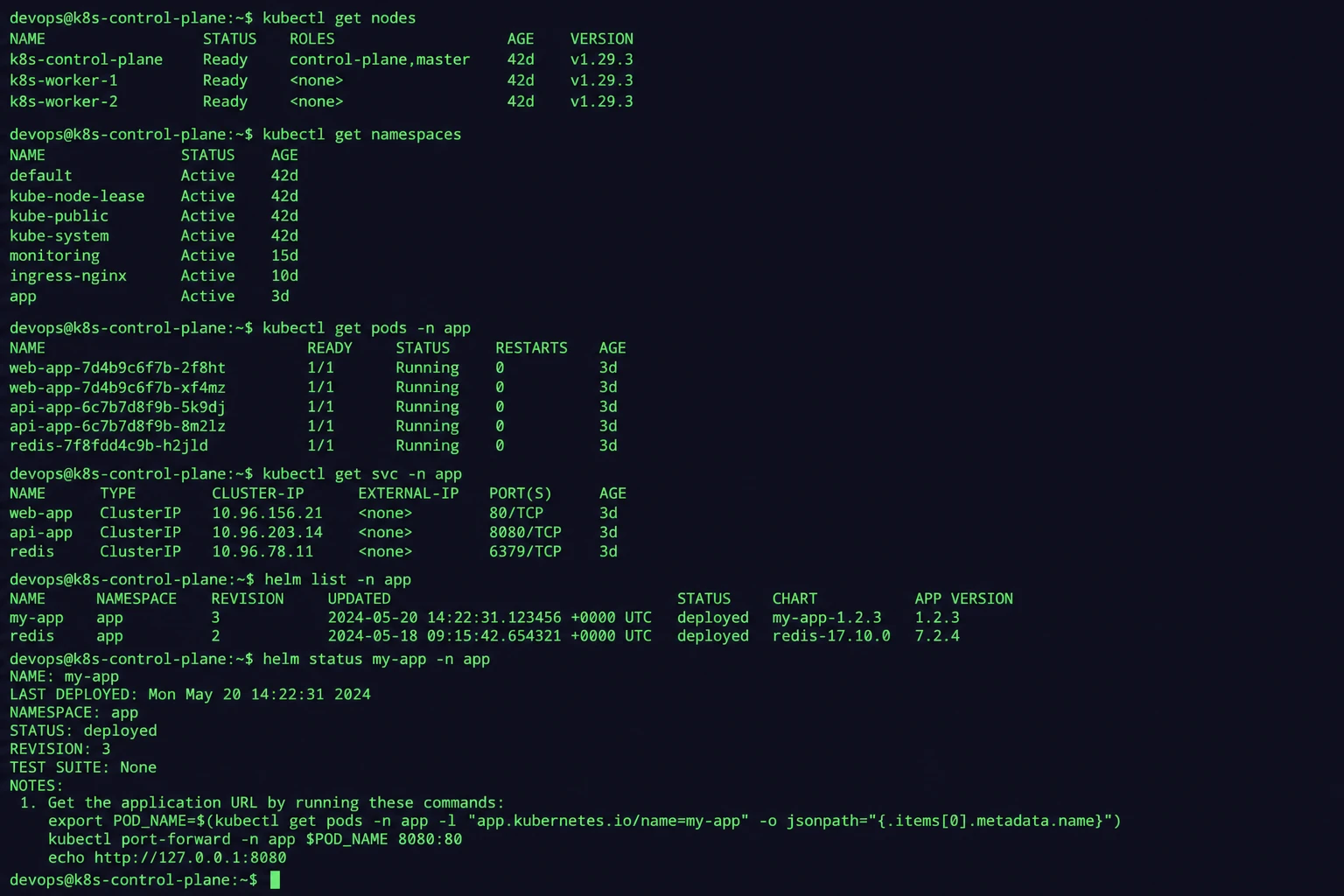Click timestamp 2024-05-20 14:22:31.123456
Screen dimensions: 1344x896
pos(444,618)
